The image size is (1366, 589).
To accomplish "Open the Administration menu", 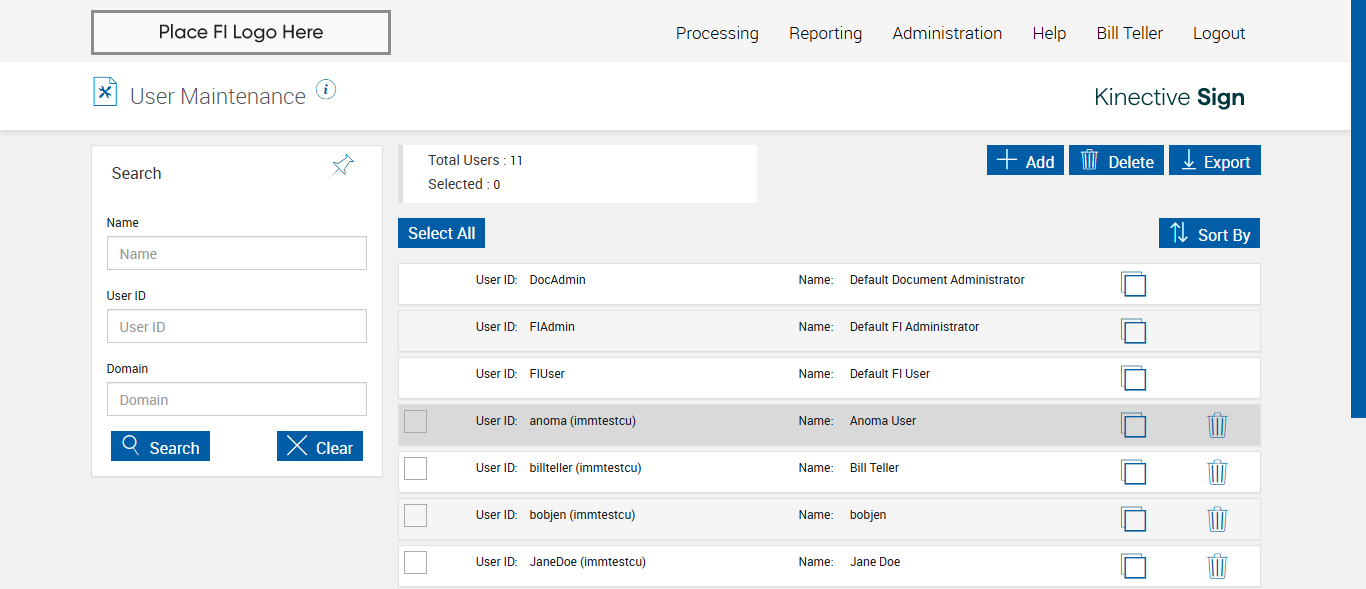I will (947, 33).
